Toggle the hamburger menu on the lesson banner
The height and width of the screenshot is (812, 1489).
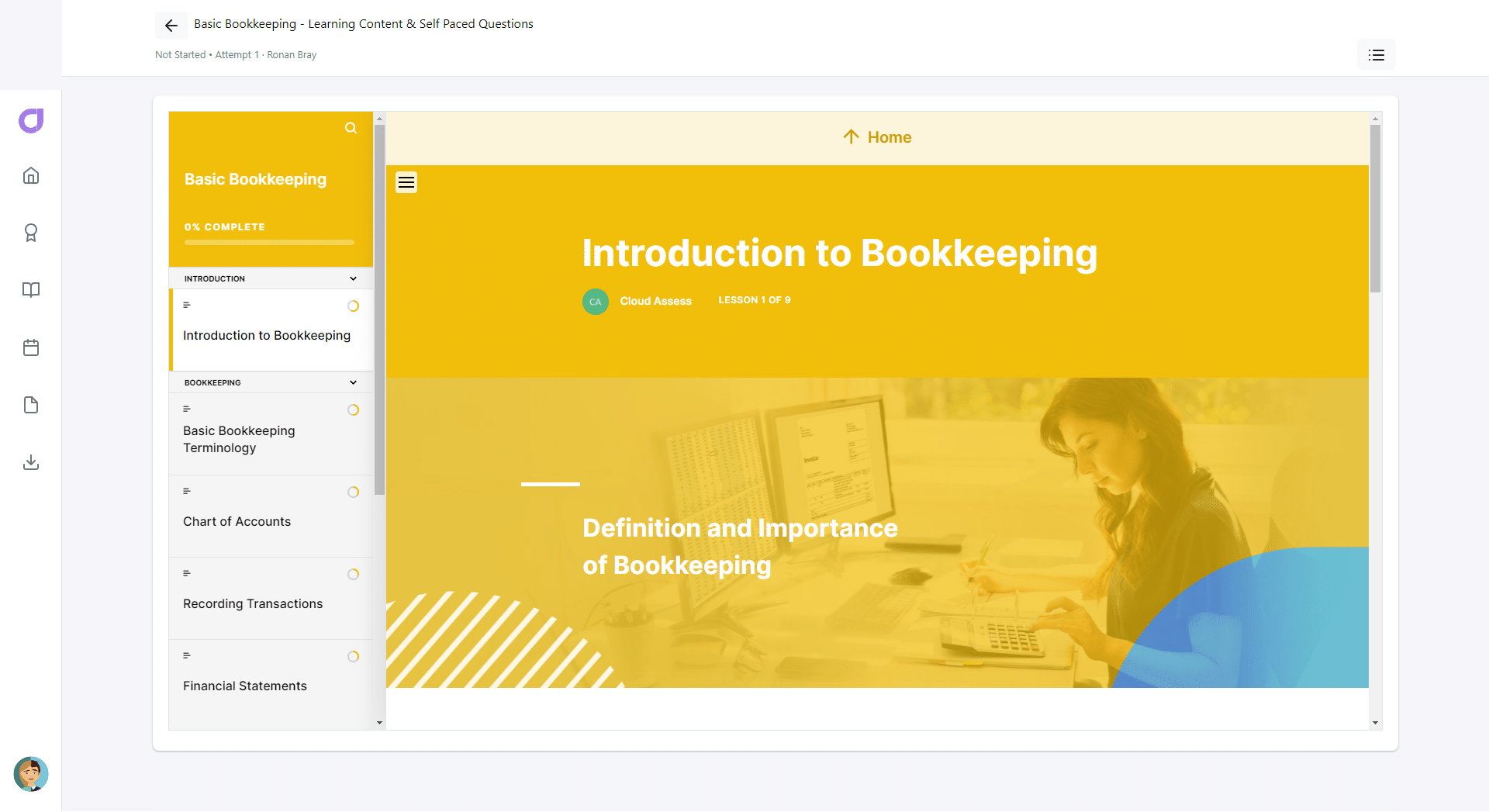tap(406, 182)
